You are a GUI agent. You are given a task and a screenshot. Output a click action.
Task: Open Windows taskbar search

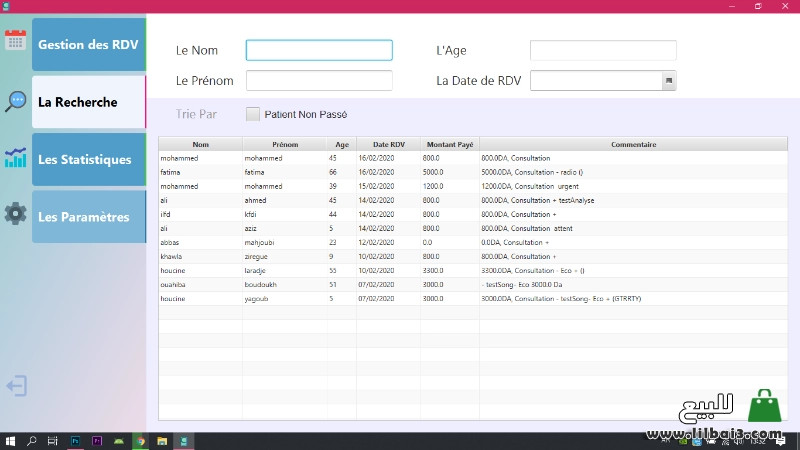[32, 441]
